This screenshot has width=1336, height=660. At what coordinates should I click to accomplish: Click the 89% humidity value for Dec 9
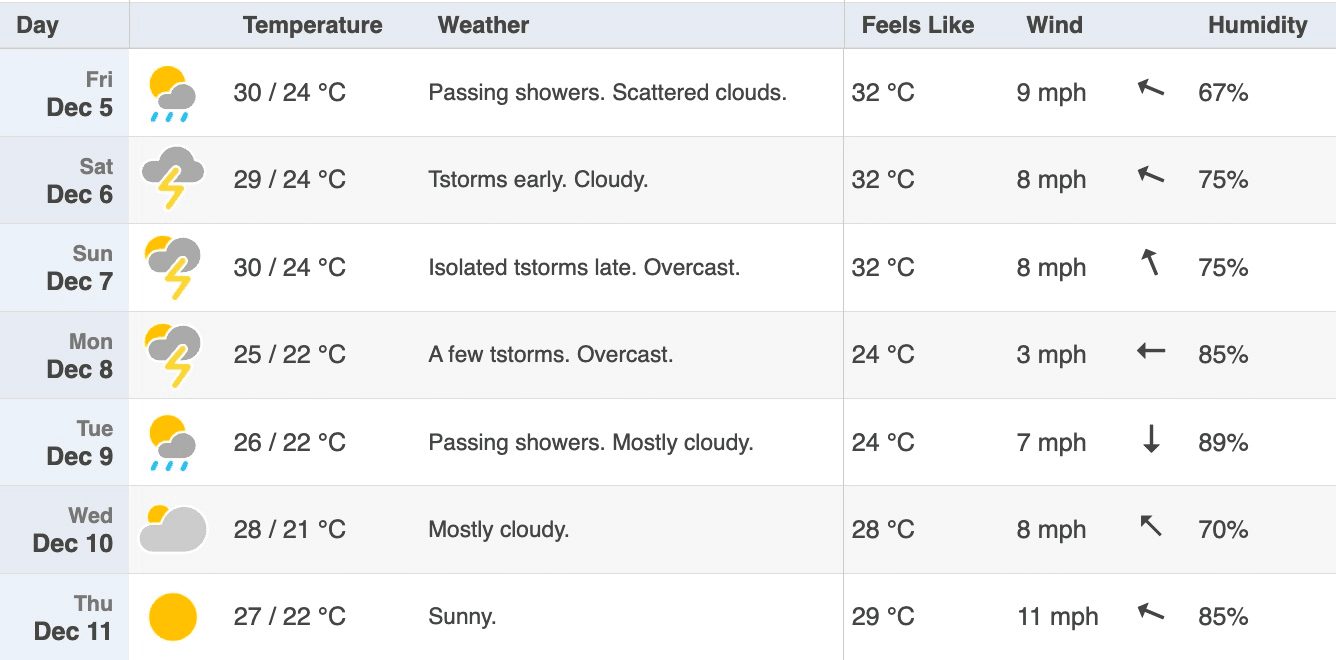(1223, 442)
